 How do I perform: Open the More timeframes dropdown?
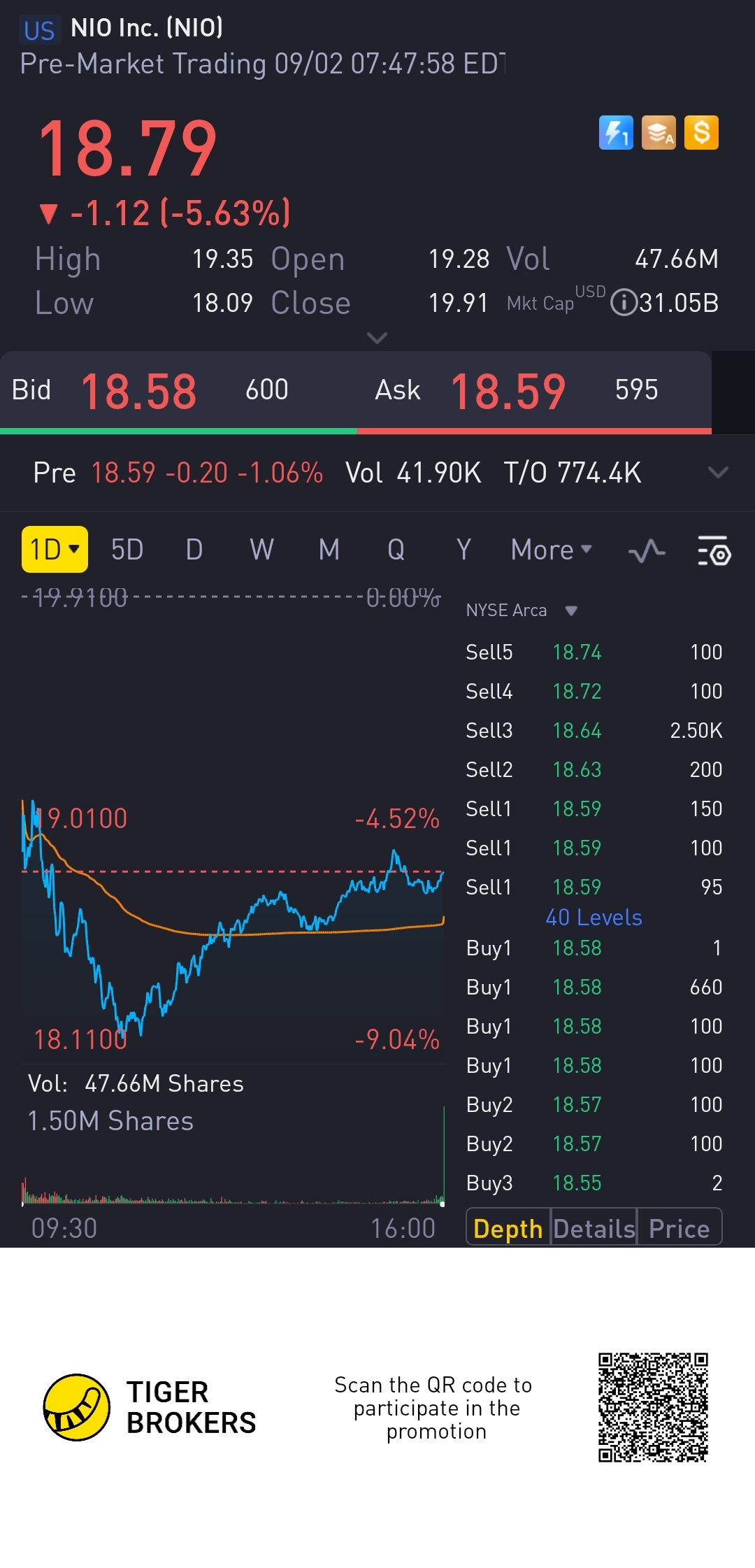(x=552, y=550)
